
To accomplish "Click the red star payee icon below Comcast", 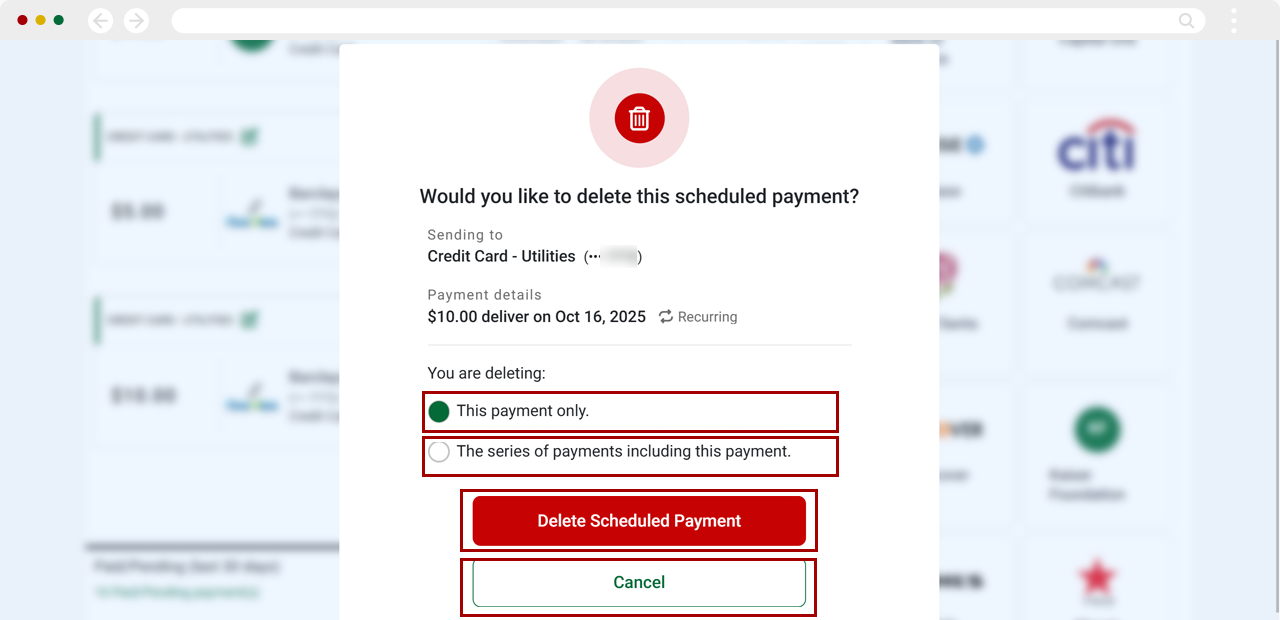I will (1096, 576).
